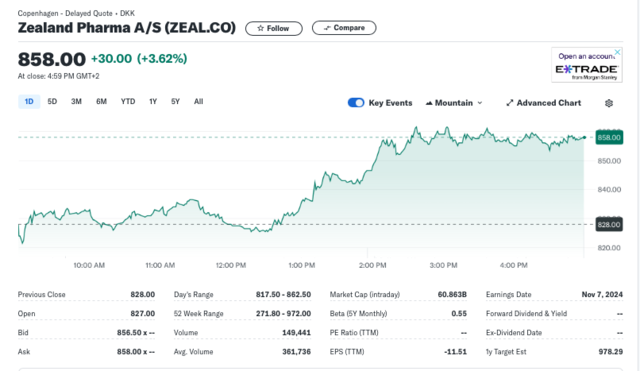Viewport: 640px width, 371px height.
Task: Select the 1D time range tab
Action: click(29, 102)
